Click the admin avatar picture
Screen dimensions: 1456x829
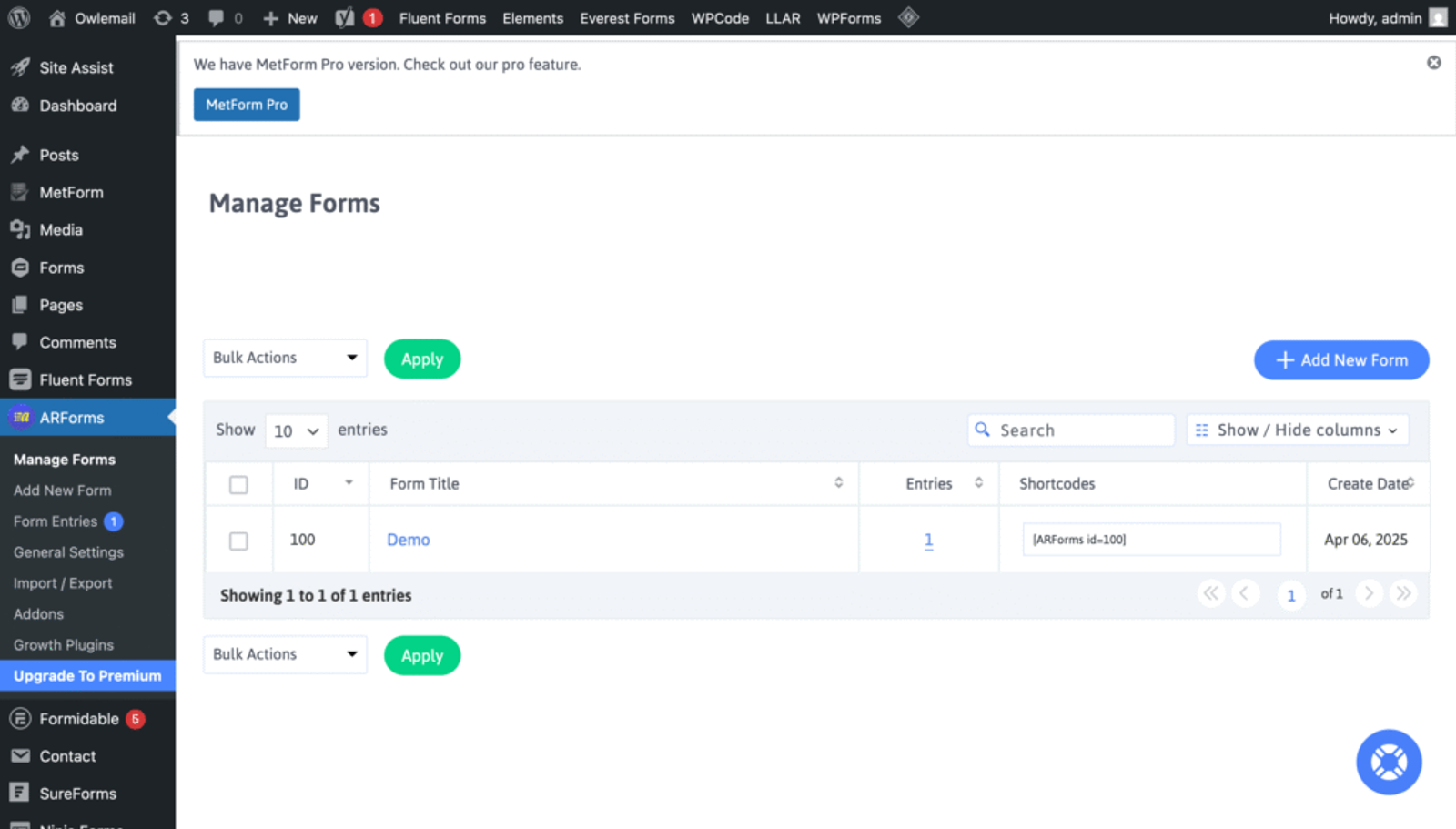(1438, 18)
